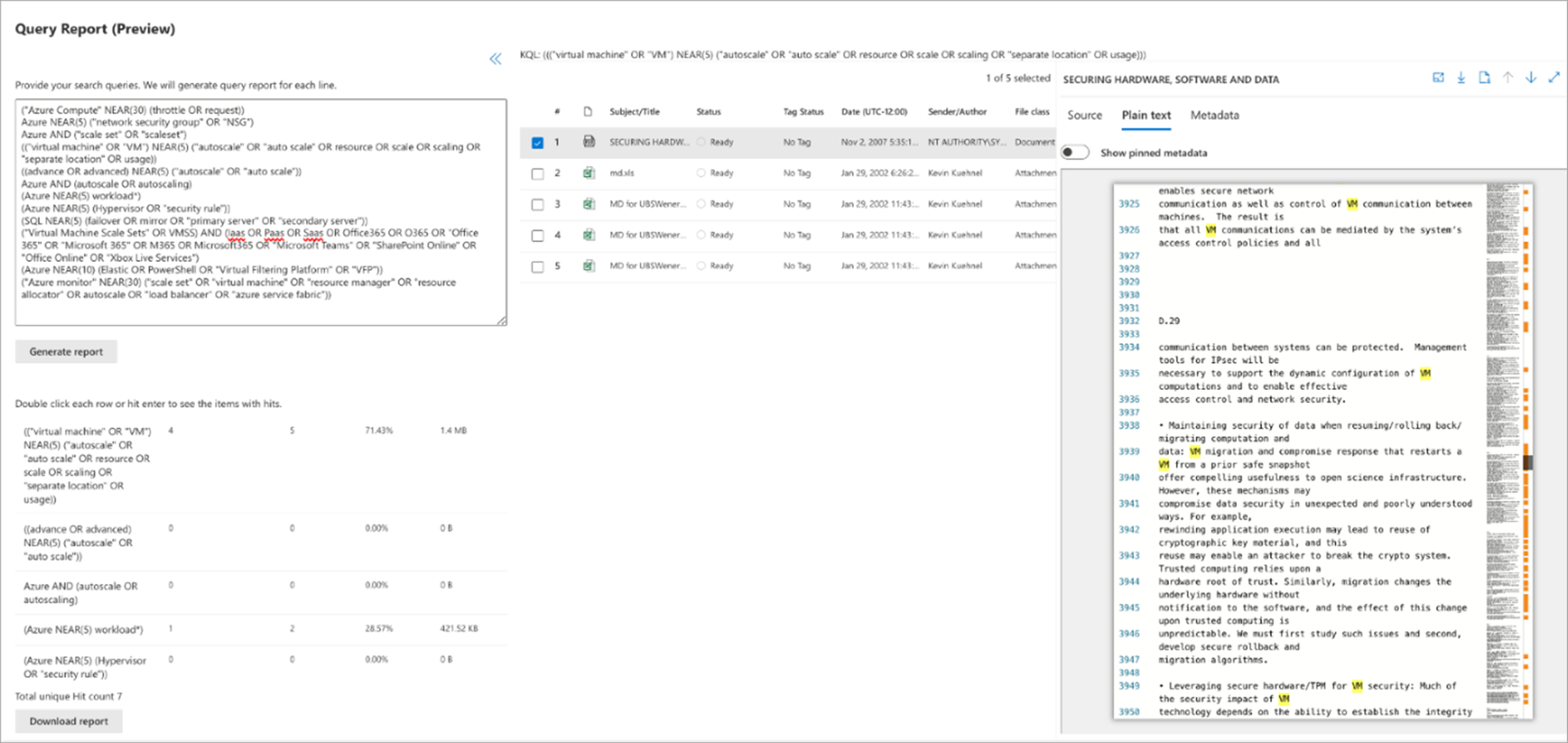The image size is (1568, 743).
Task: Sort by the Subject/Title column header
Action: [634, 112]
